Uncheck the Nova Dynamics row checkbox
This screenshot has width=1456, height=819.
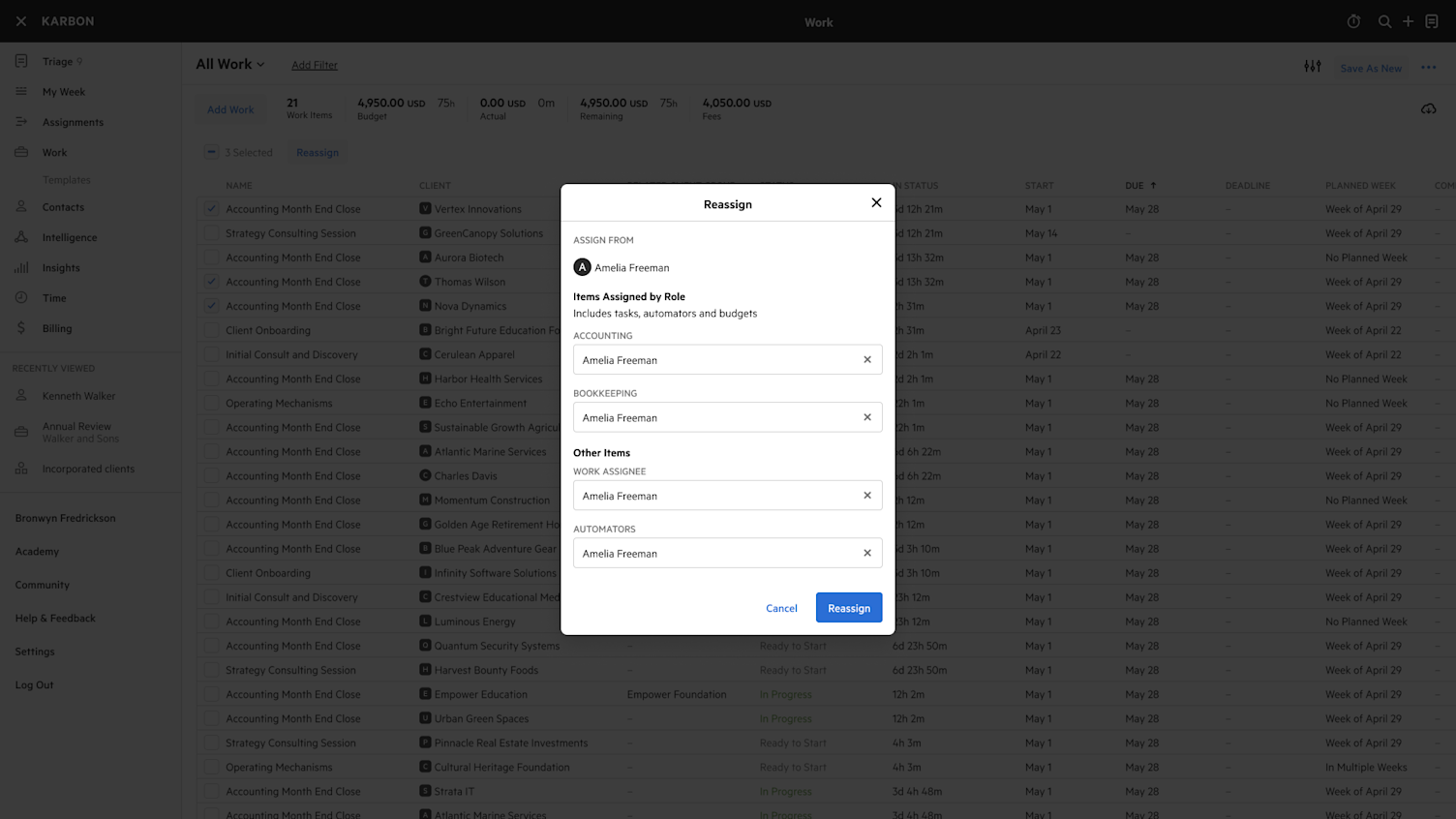[x=211, y=305]
